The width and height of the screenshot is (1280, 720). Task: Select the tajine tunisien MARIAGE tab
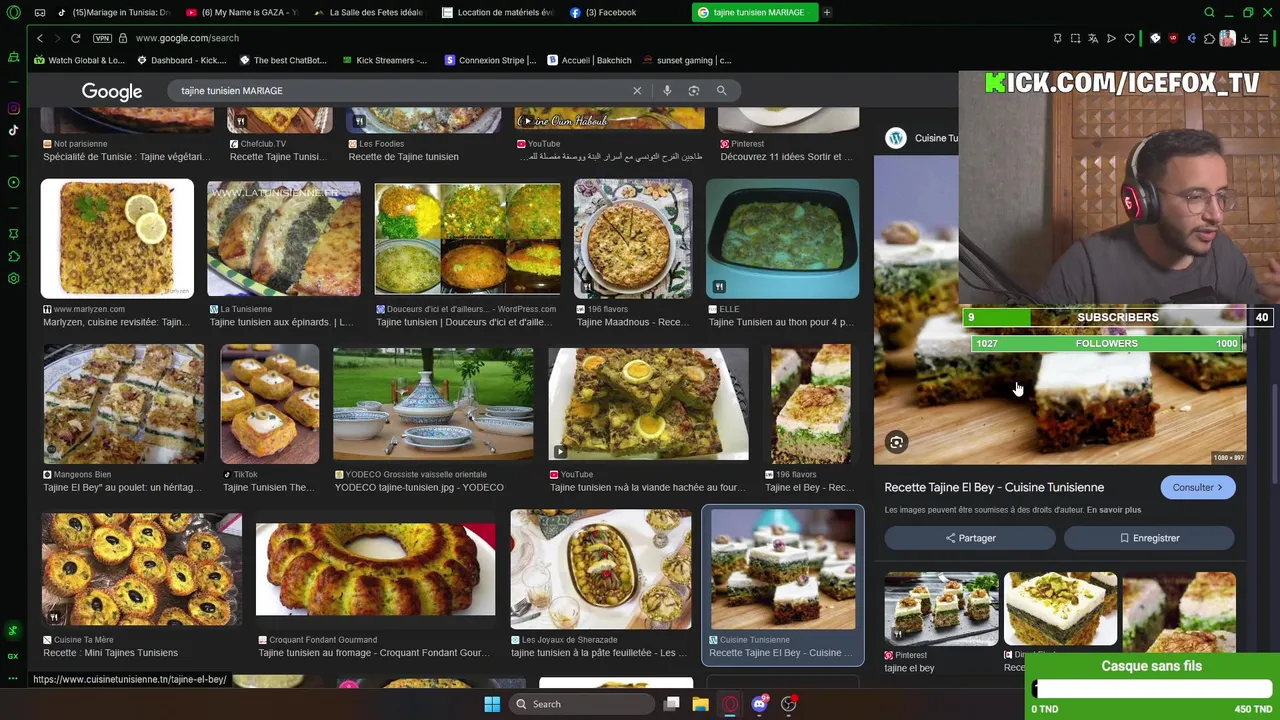754,12
